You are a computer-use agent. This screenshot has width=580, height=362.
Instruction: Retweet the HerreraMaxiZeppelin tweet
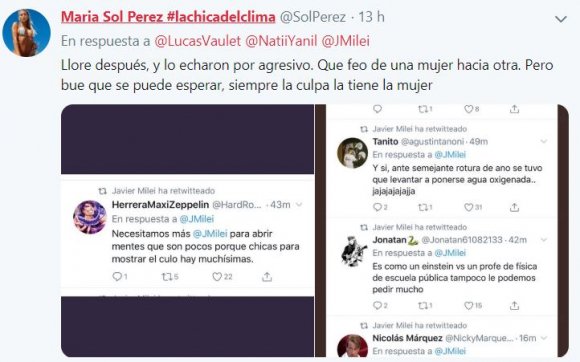pyautogui.click(x=166, y=277)
